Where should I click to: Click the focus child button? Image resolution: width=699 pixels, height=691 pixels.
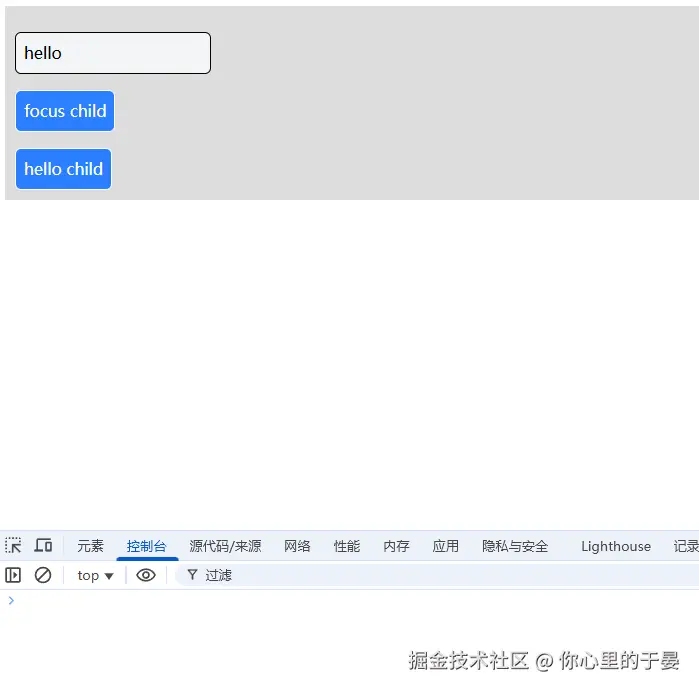pyautogui.click(x=65, y=111)
